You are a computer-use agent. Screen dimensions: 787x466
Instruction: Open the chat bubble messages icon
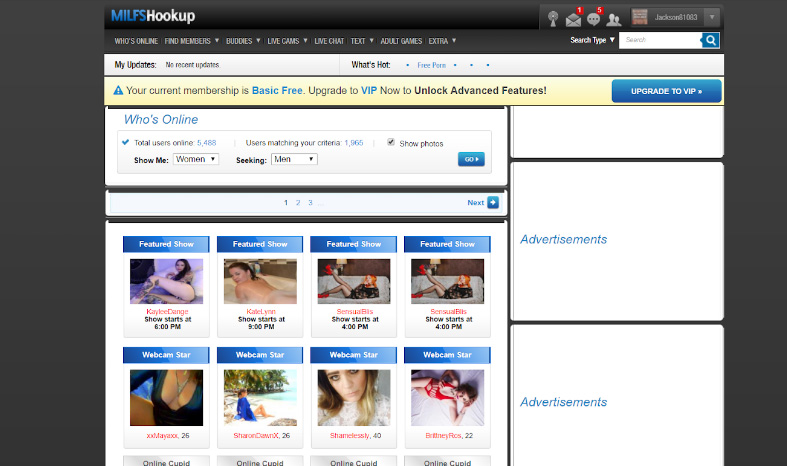click(x=593, y=19)
